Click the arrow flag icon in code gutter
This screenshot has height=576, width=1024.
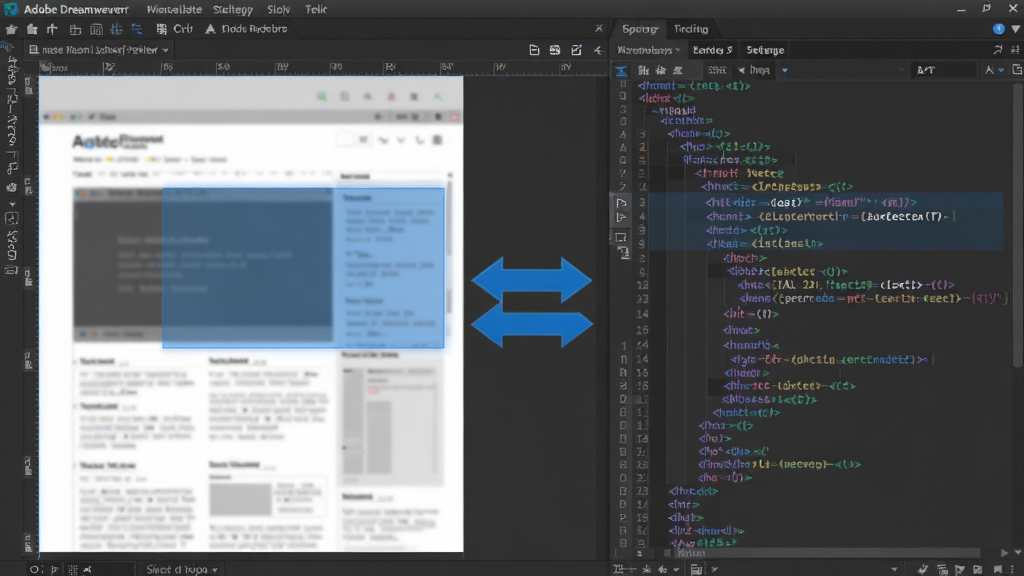click(620, 217)
